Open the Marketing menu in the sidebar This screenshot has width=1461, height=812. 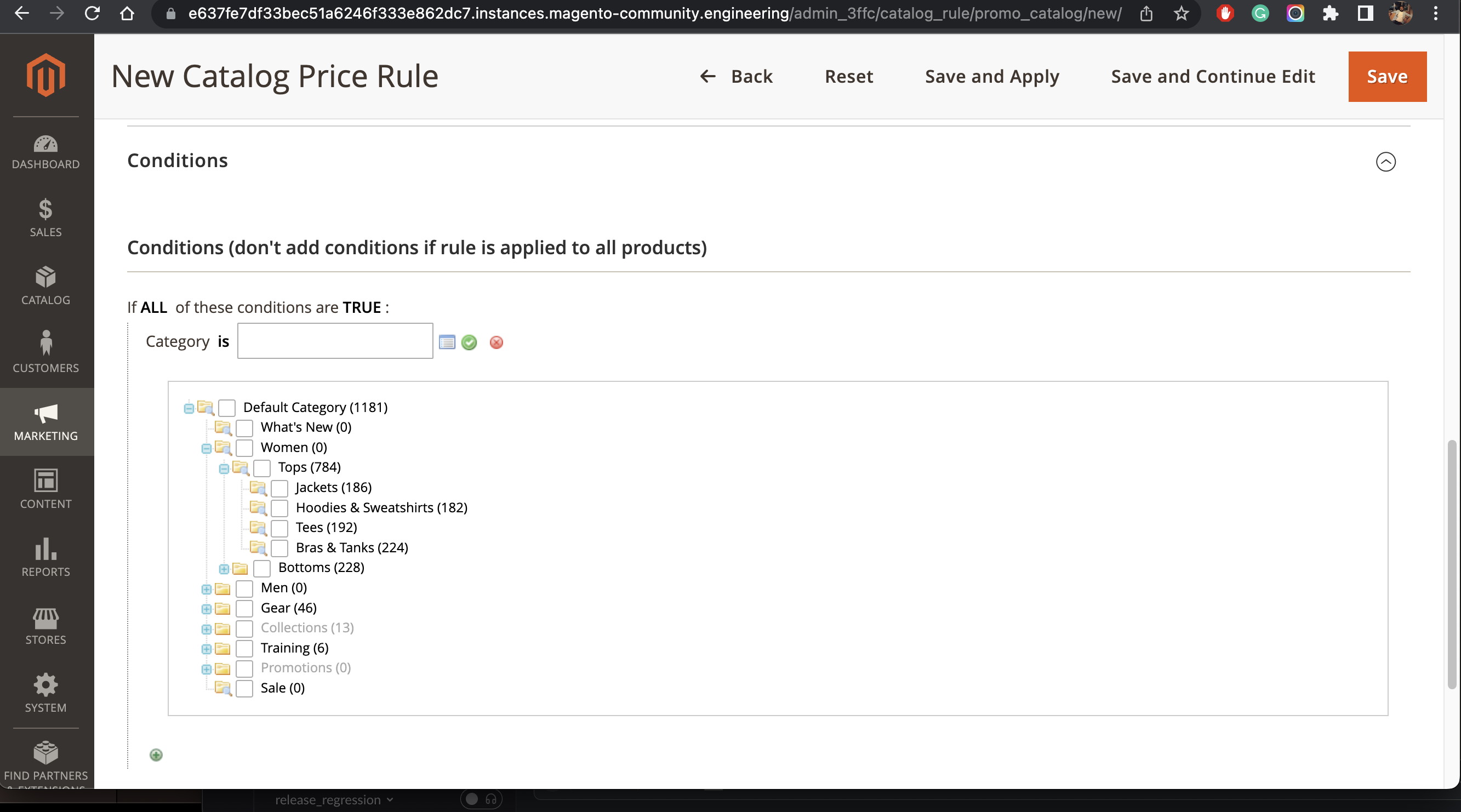(x=45, y=421)
